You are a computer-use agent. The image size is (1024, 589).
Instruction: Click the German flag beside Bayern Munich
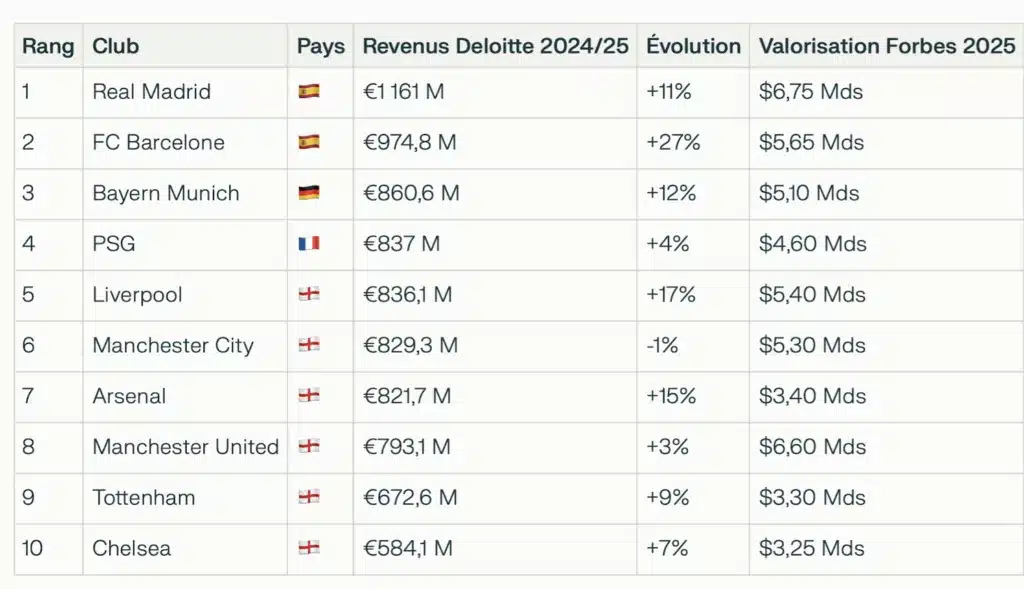[x=308, y=193]
